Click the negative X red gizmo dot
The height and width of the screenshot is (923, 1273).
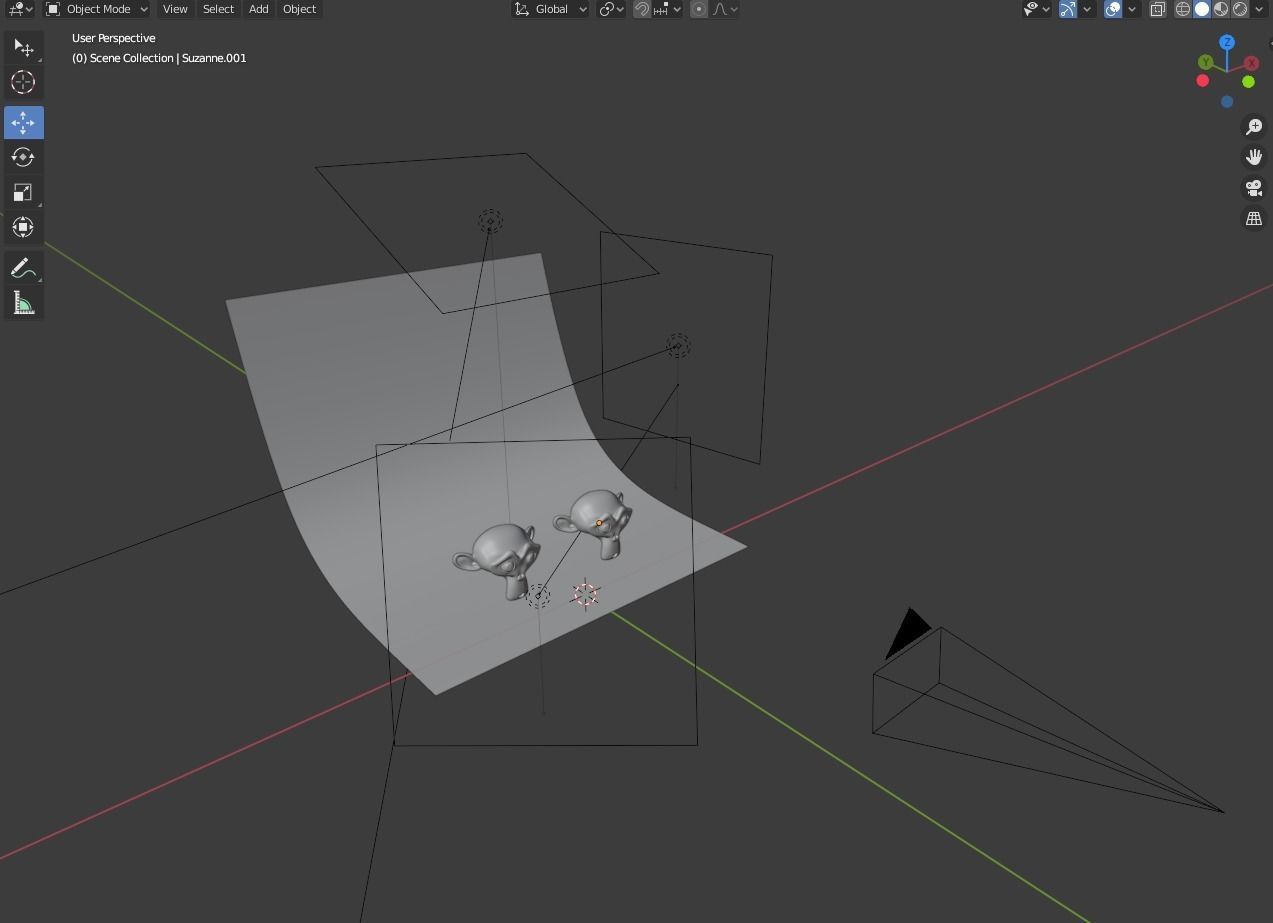click(1203, 81)
